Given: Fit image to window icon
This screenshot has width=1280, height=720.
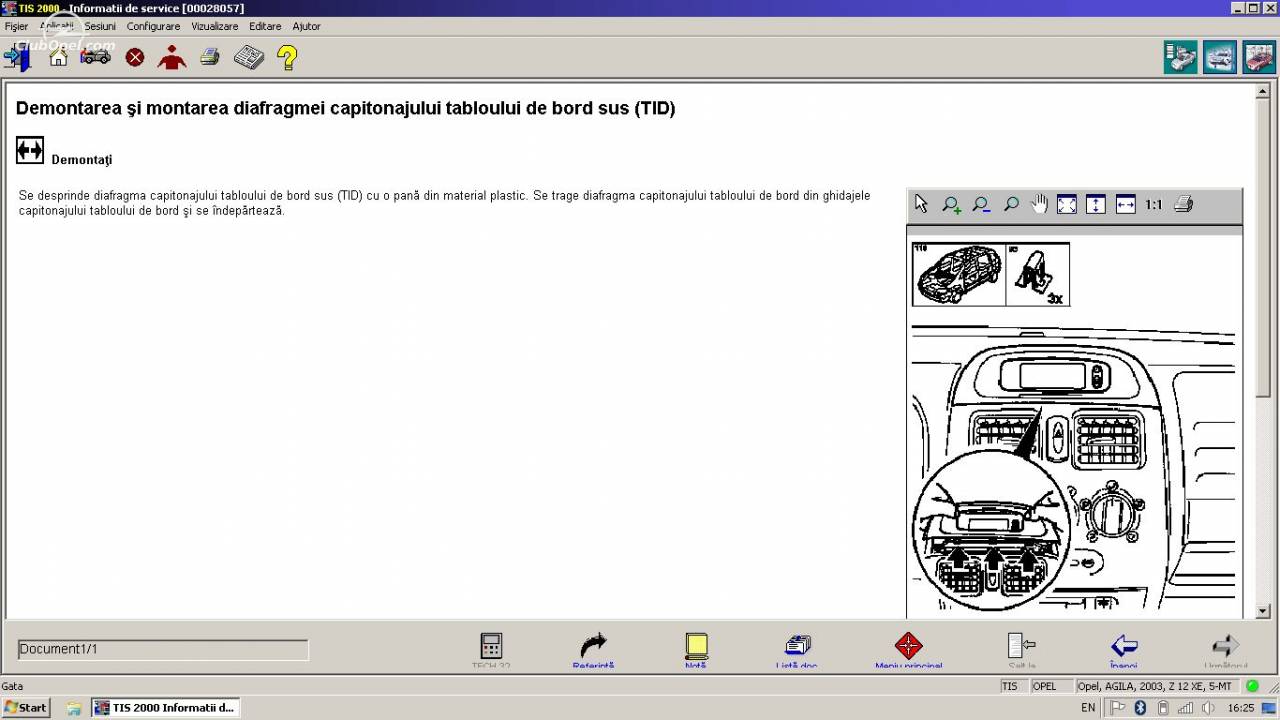Looking at the screenshot, I should coord(1067,204).
